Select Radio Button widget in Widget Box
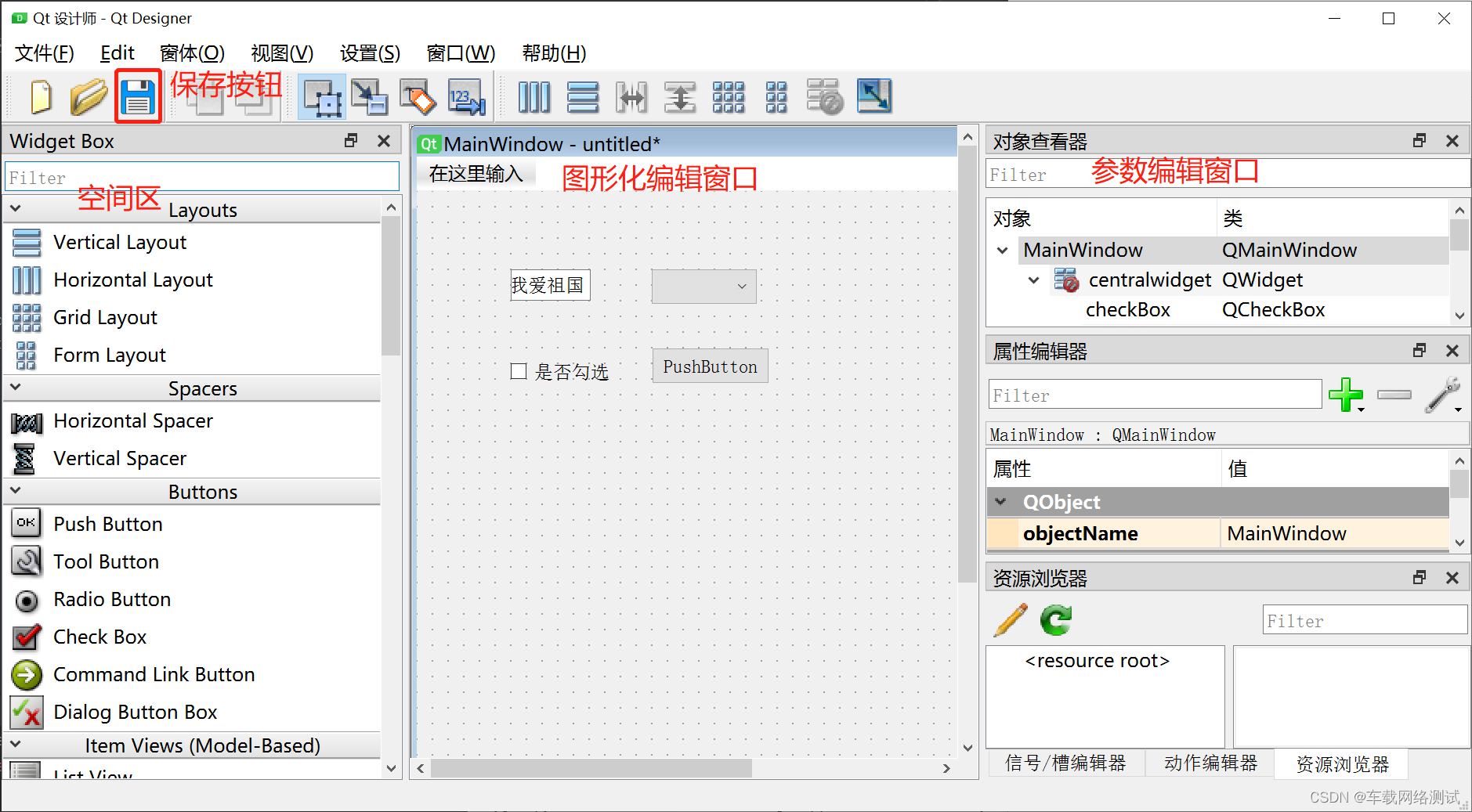The height and width of the screenshot is (812, 1472). pyautogui.click(x=112, y=599)
